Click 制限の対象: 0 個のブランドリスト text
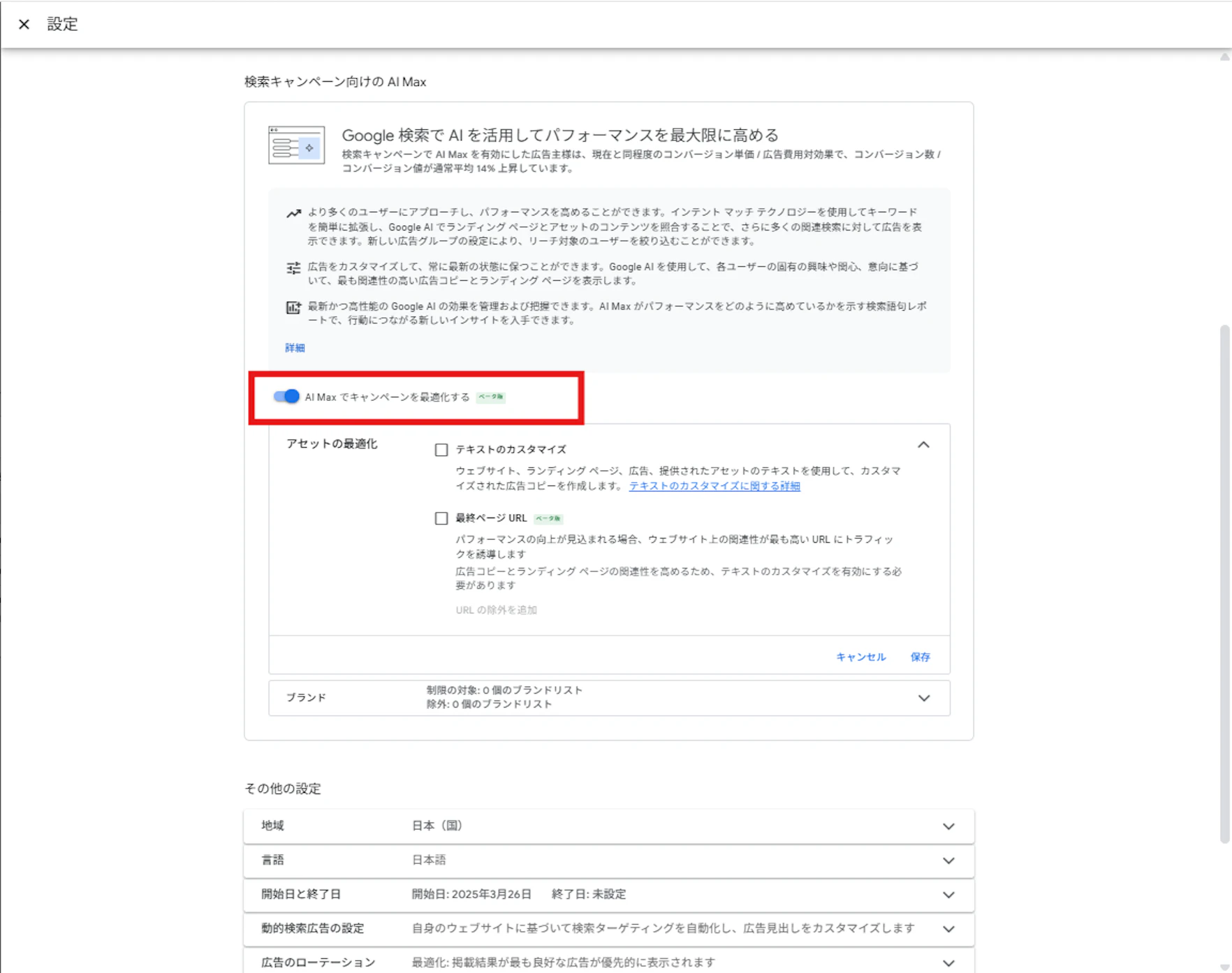The height and width of the screenshot is (973, 1232). click(505, 690)
